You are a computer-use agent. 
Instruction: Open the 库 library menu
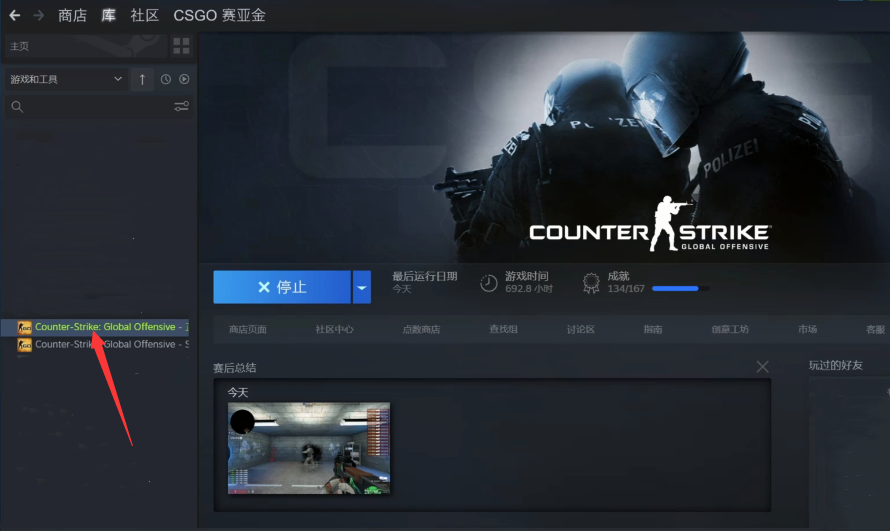(108, 15)
